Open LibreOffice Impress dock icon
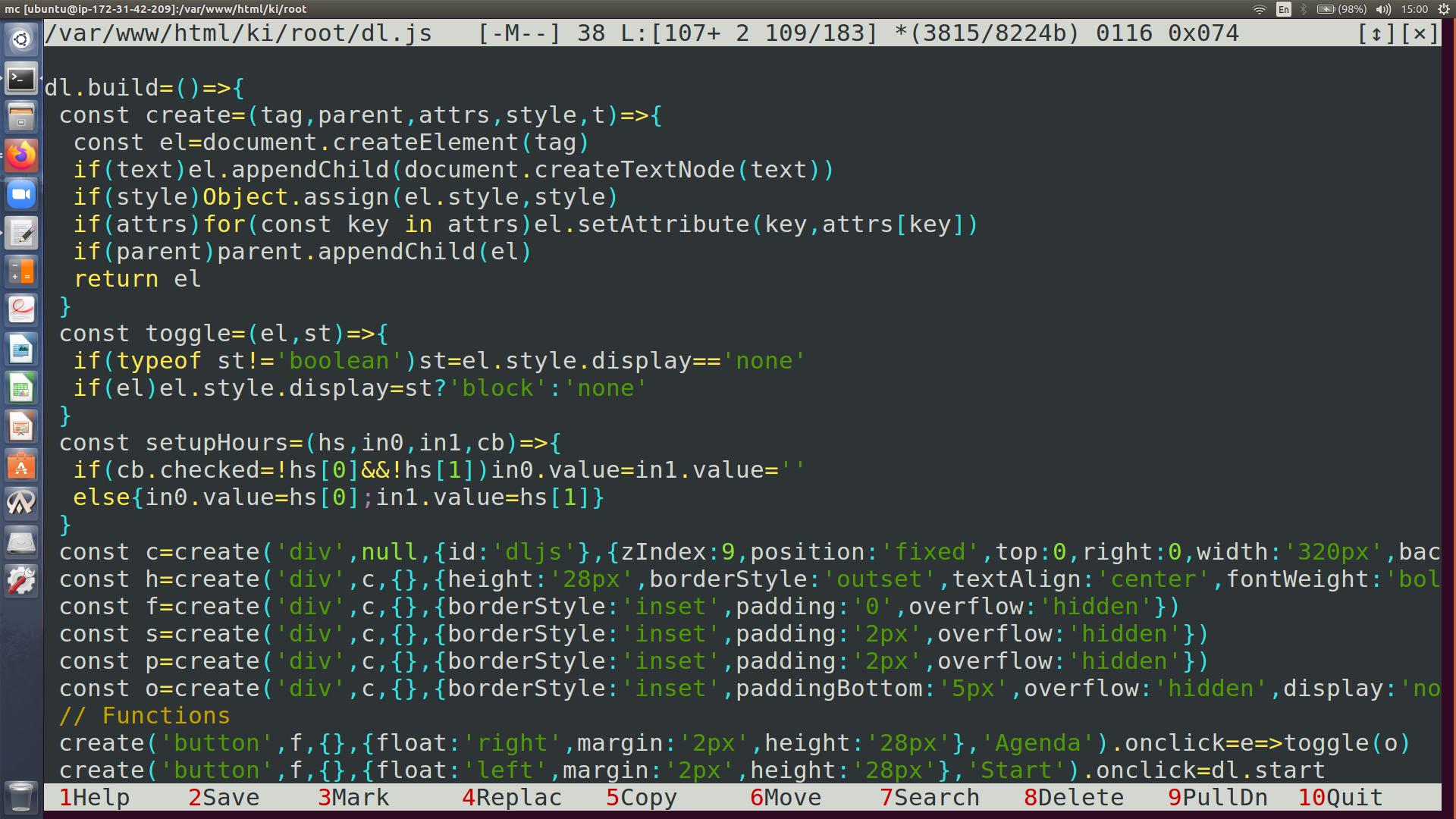The image size is (1456, 819). 21,427
